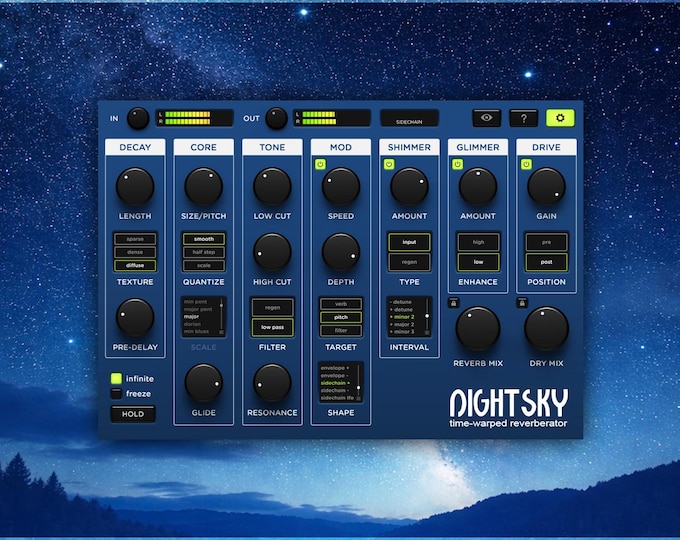This screenshot has width=680, height=540.
Task: Click the DRY MIX knob
Action: click(546, 329)
